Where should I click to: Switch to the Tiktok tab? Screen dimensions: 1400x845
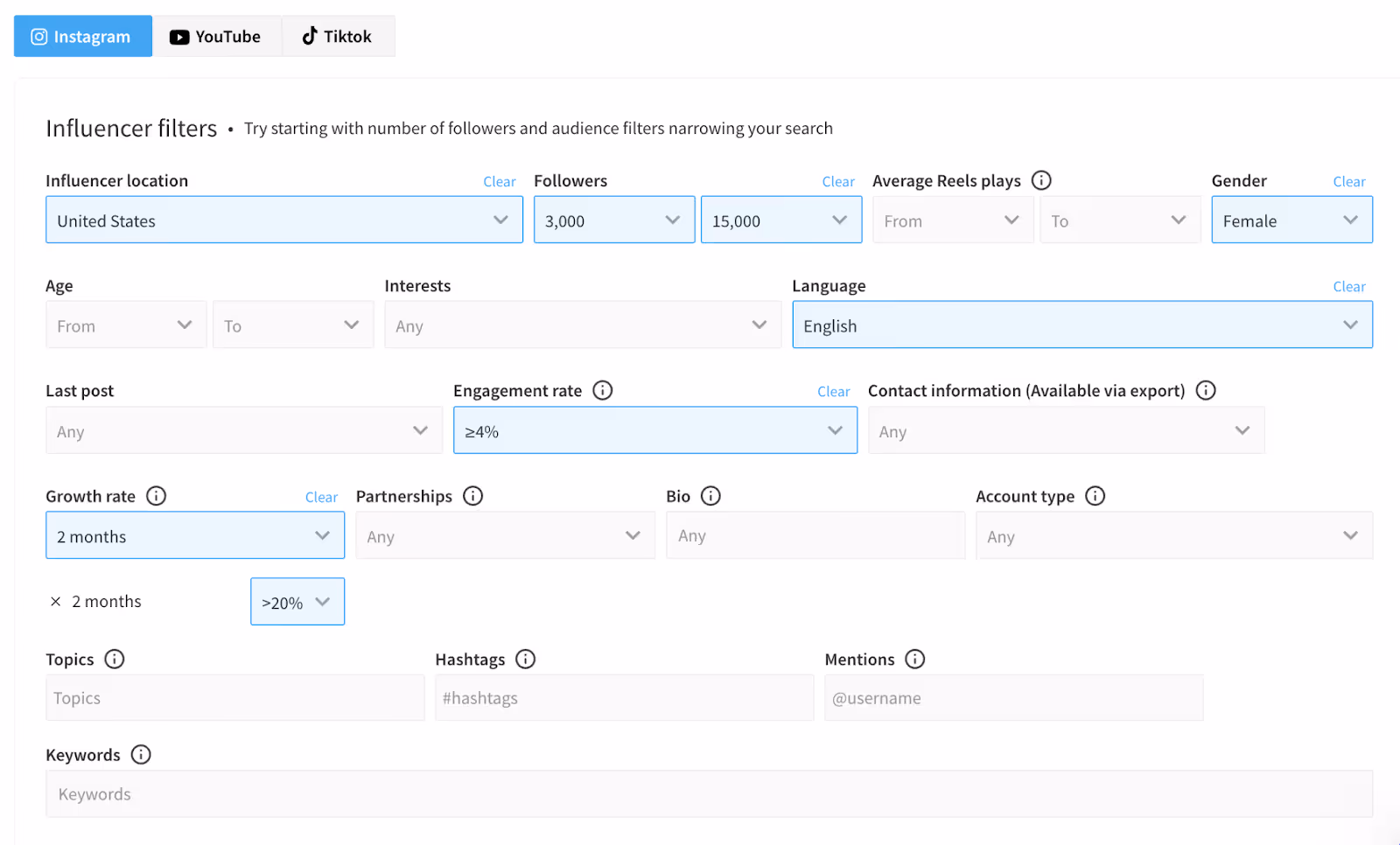(338, 37)
